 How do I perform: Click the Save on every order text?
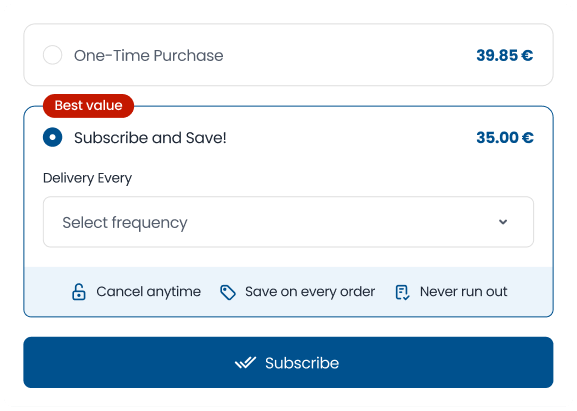tap(310, 292)
